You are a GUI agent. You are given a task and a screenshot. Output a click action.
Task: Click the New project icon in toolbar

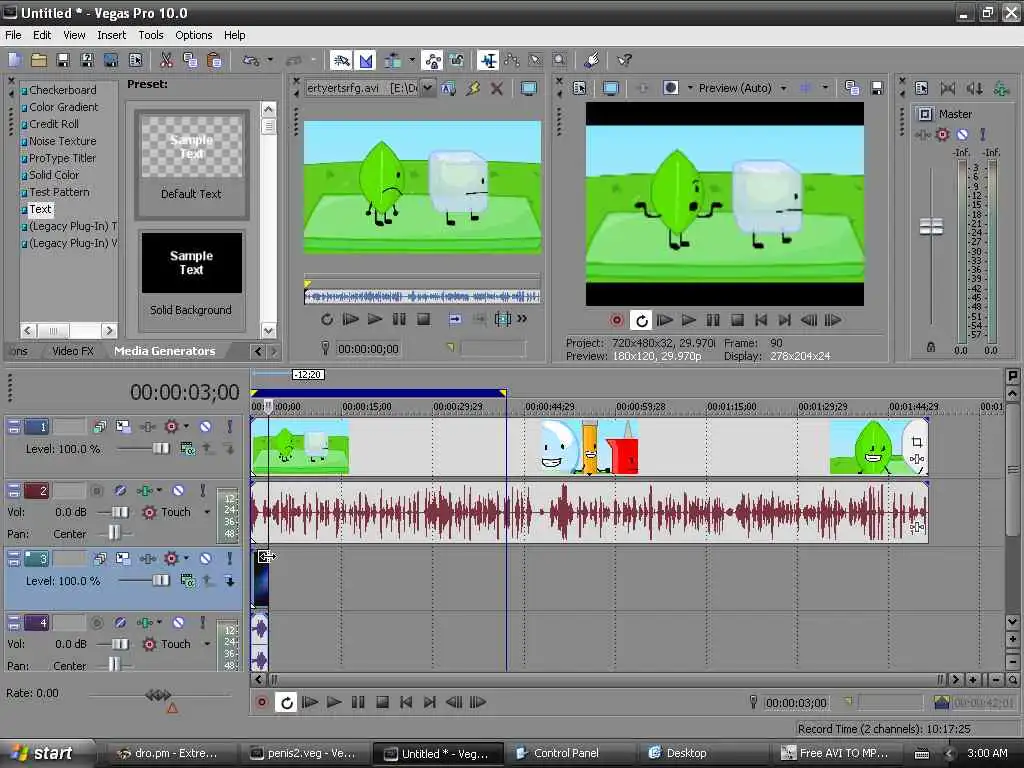pos(14,61)
